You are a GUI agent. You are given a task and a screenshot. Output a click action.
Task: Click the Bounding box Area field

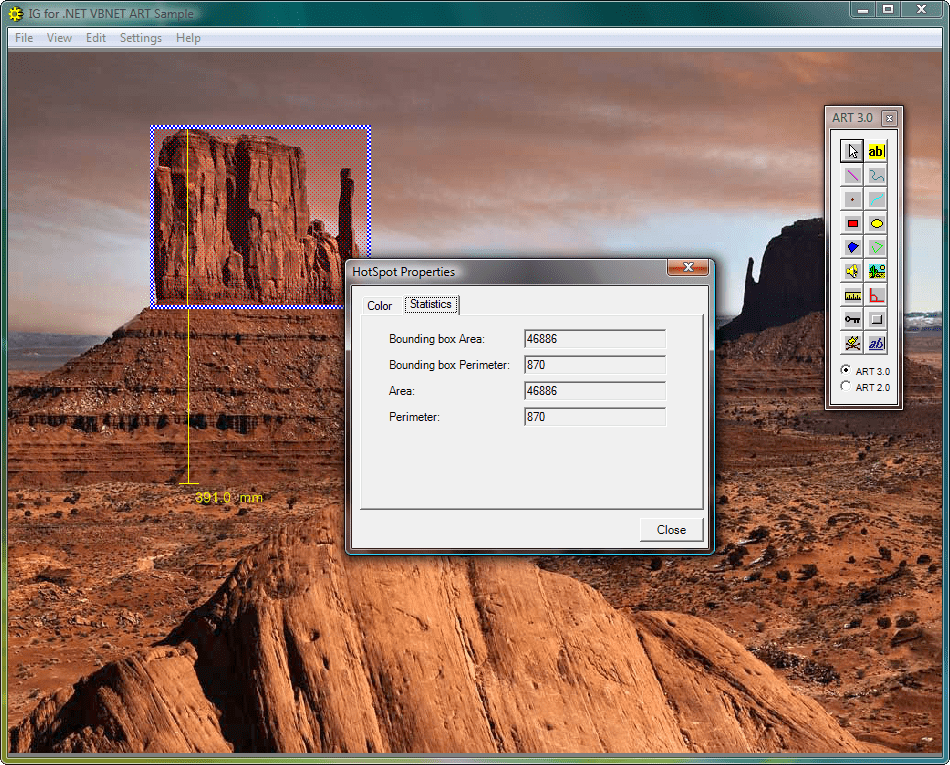[594, 338]
